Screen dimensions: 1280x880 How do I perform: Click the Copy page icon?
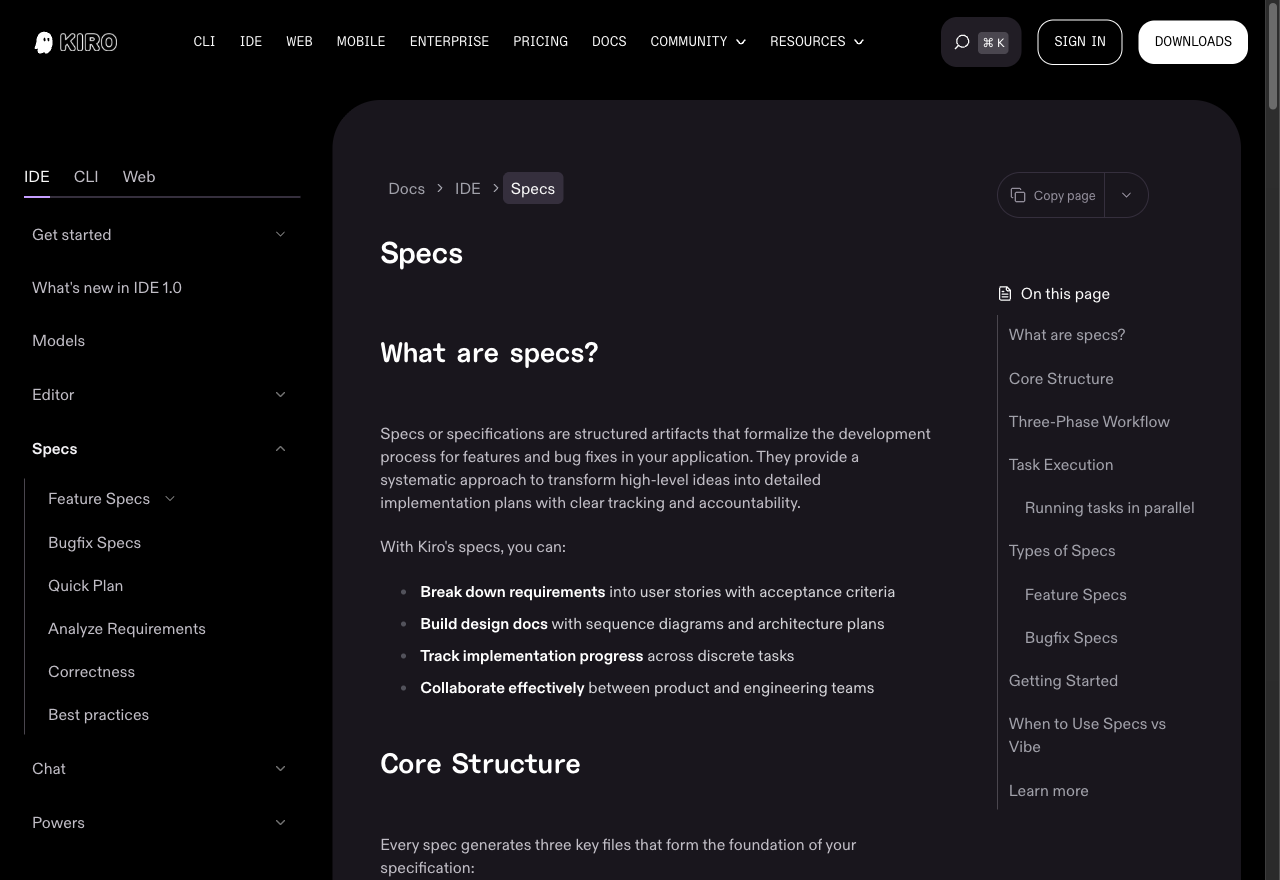tap(1018, 195)
